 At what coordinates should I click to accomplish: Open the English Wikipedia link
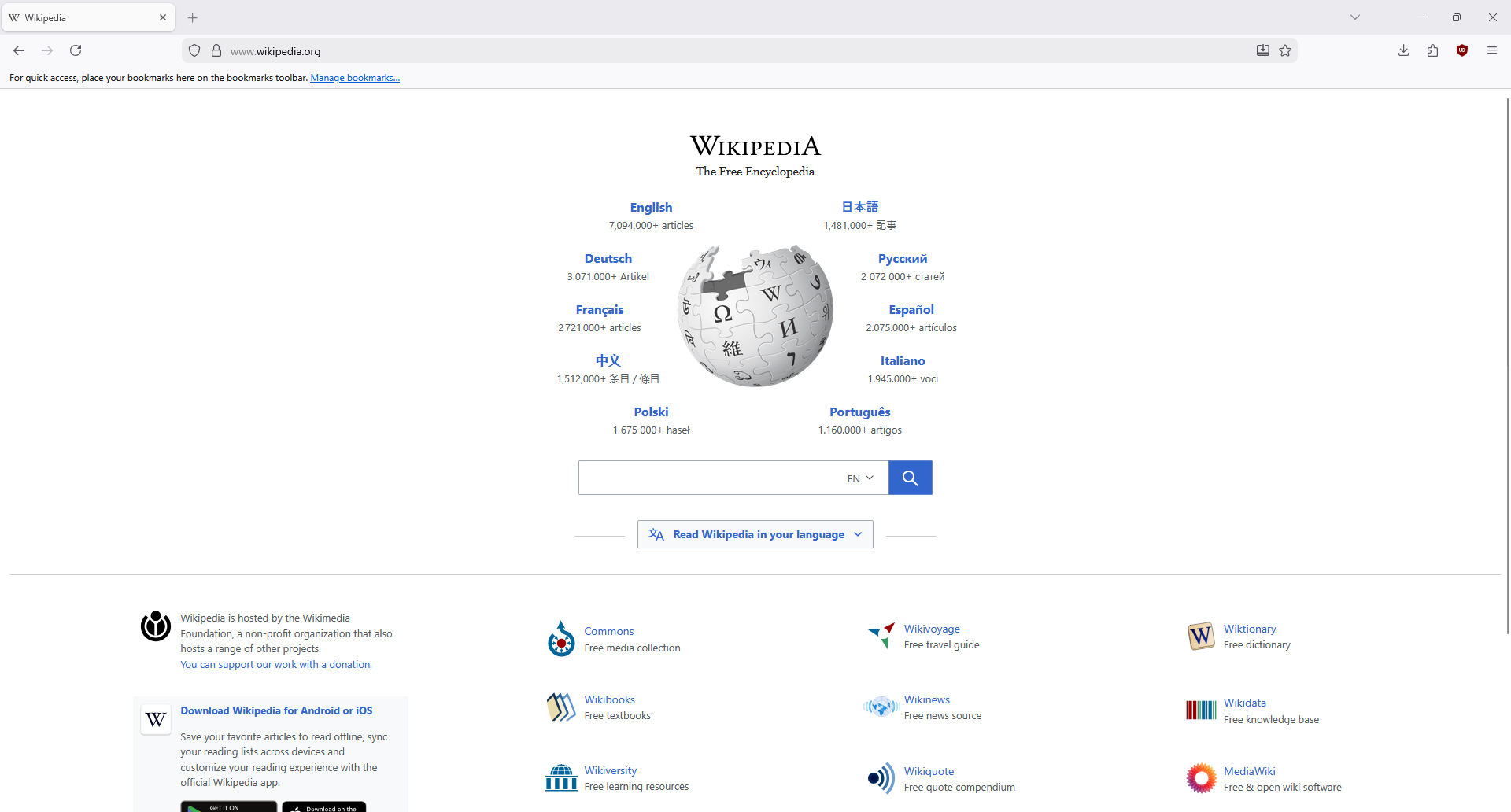pos(651,208)
